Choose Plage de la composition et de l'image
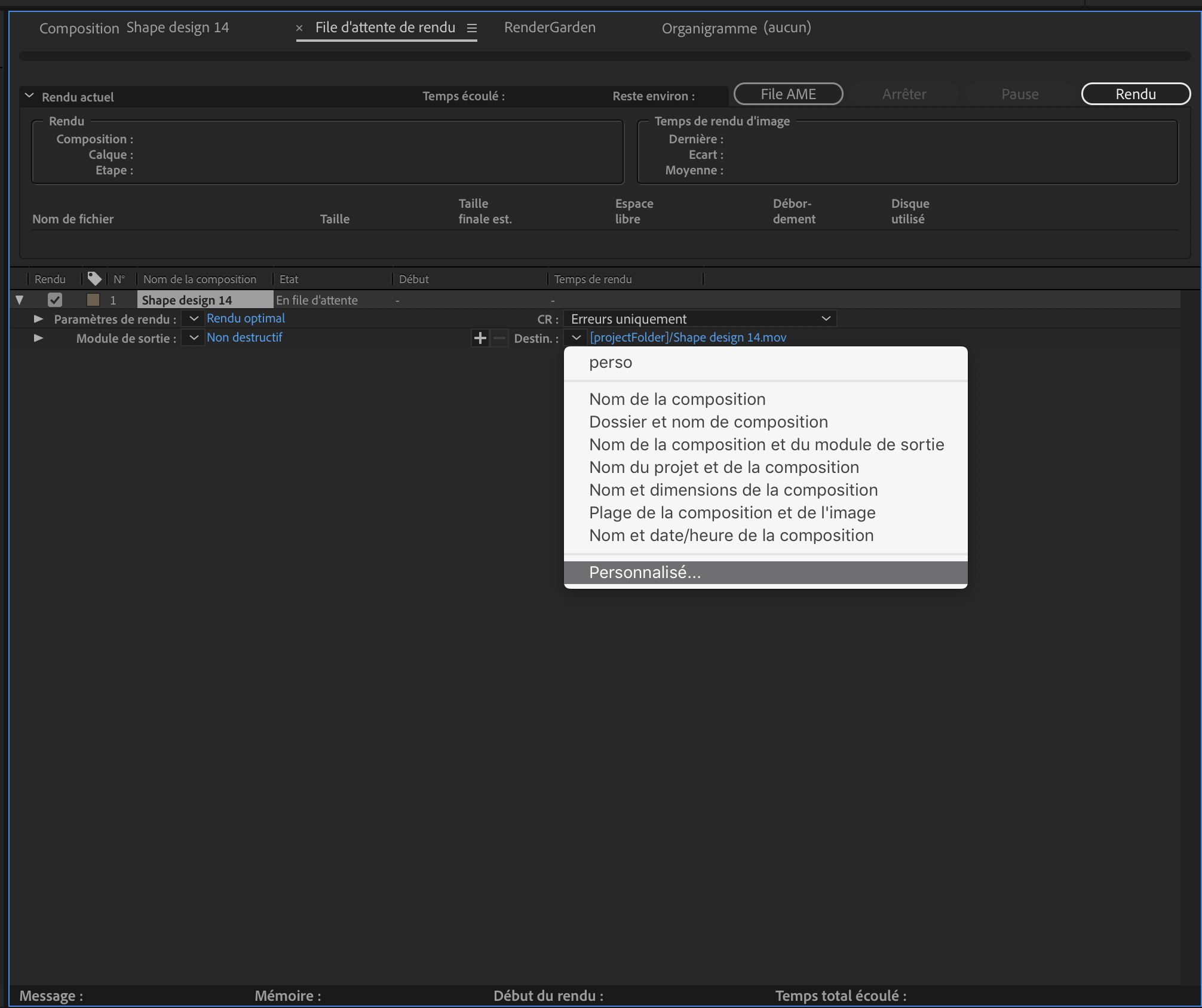Screen dimensions: 1202x1008 766,512
